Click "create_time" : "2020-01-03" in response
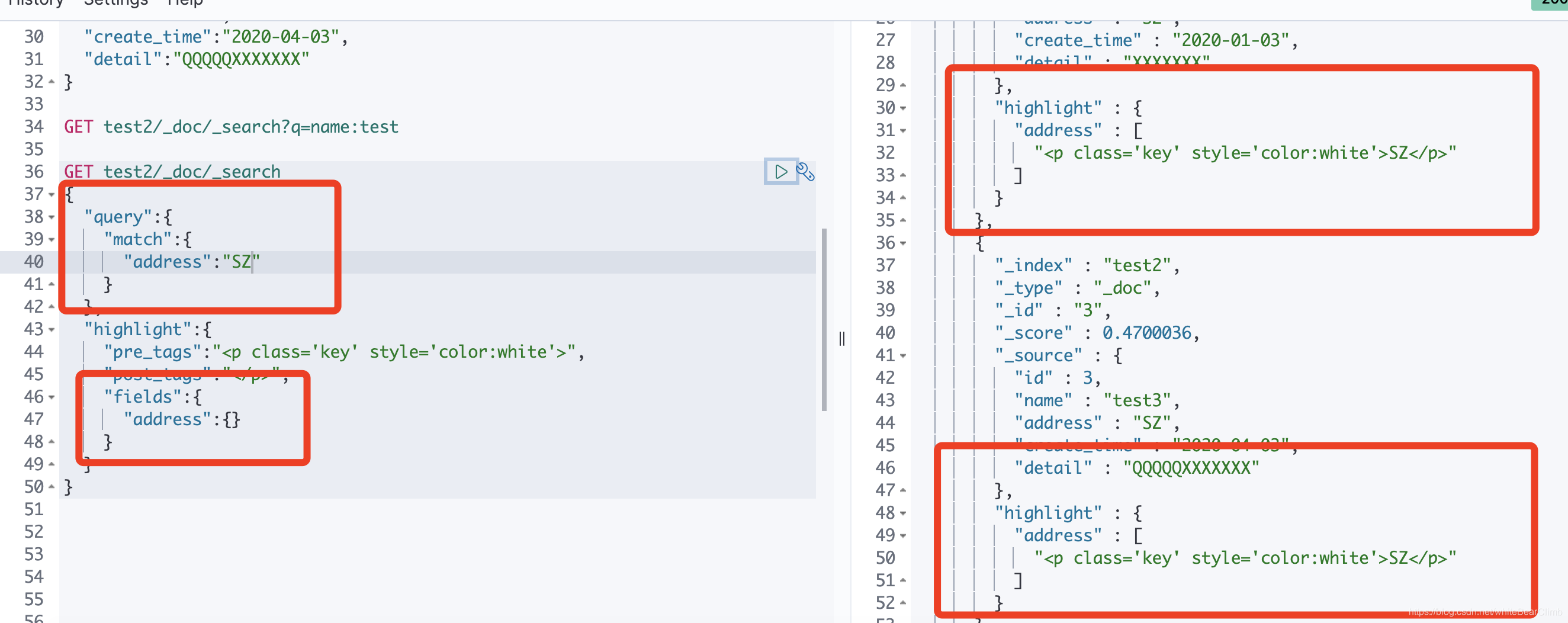Image resolution: width=1568 pixels, height=623 pixels. [1156, 40]
